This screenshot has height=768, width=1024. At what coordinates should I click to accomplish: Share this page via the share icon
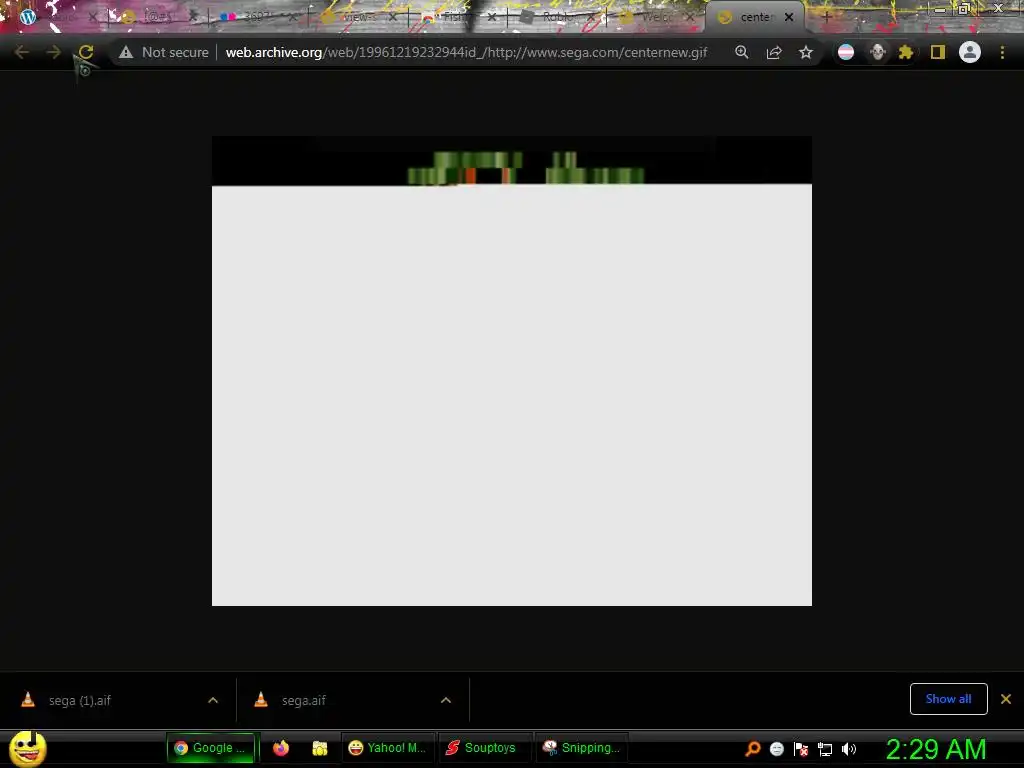(x=774, y=52)
